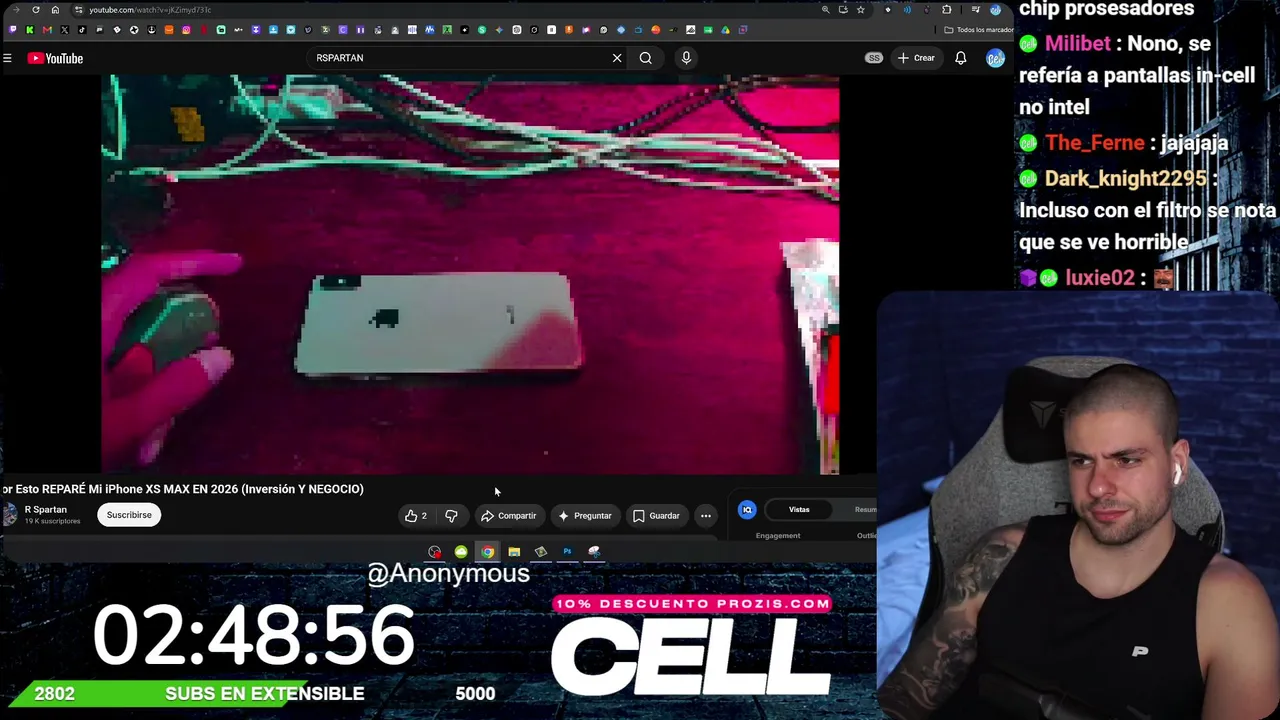Switch to the Vistas tab

coord(799,510)
